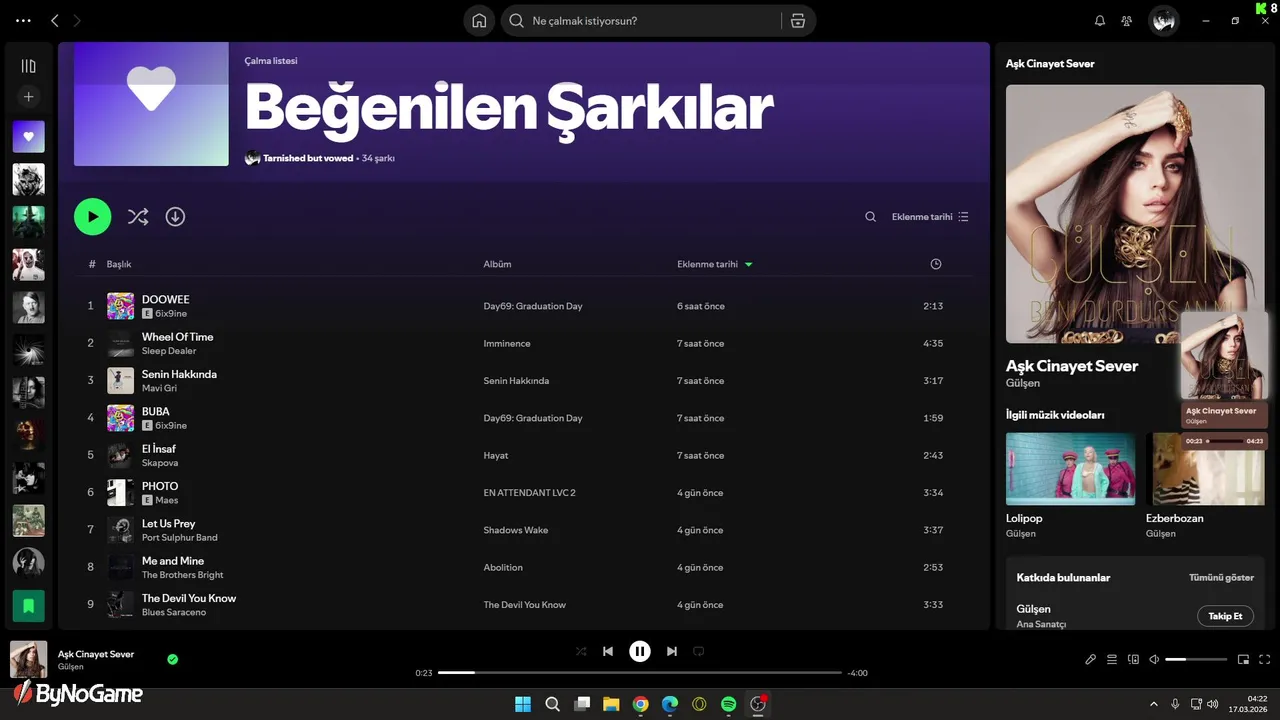Mute with the player volume icon

[1154, 660]
